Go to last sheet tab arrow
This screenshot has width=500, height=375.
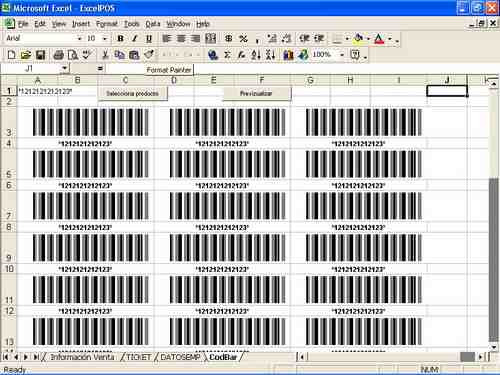click(x=36, y=357)
